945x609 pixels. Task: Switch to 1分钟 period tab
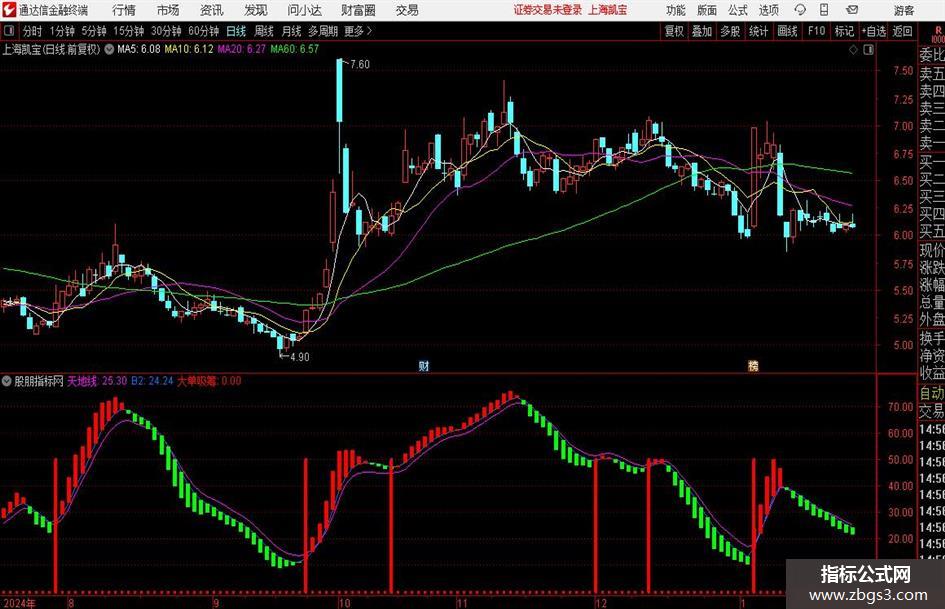click(x=62, y=31)
